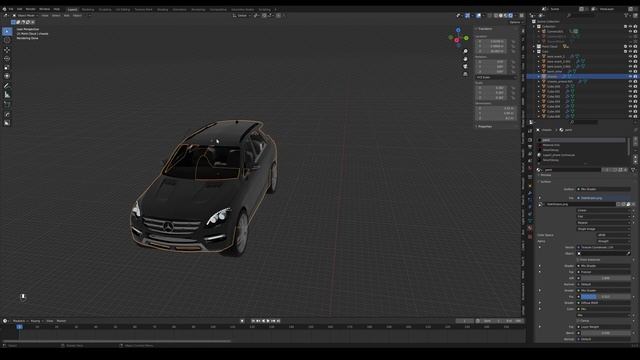Viewport: 640px width, 360px height.
Task: Expand the Preview material panel
Action: pos(545,175)
